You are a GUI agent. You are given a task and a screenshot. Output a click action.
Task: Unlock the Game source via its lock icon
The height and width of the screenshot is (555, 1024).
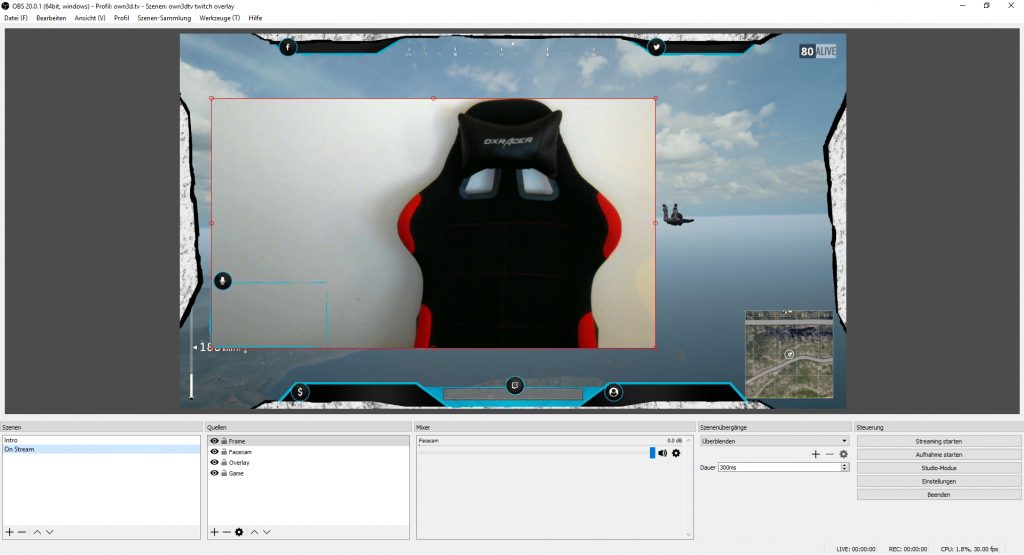pyautogui.click(x=223, y=473)
